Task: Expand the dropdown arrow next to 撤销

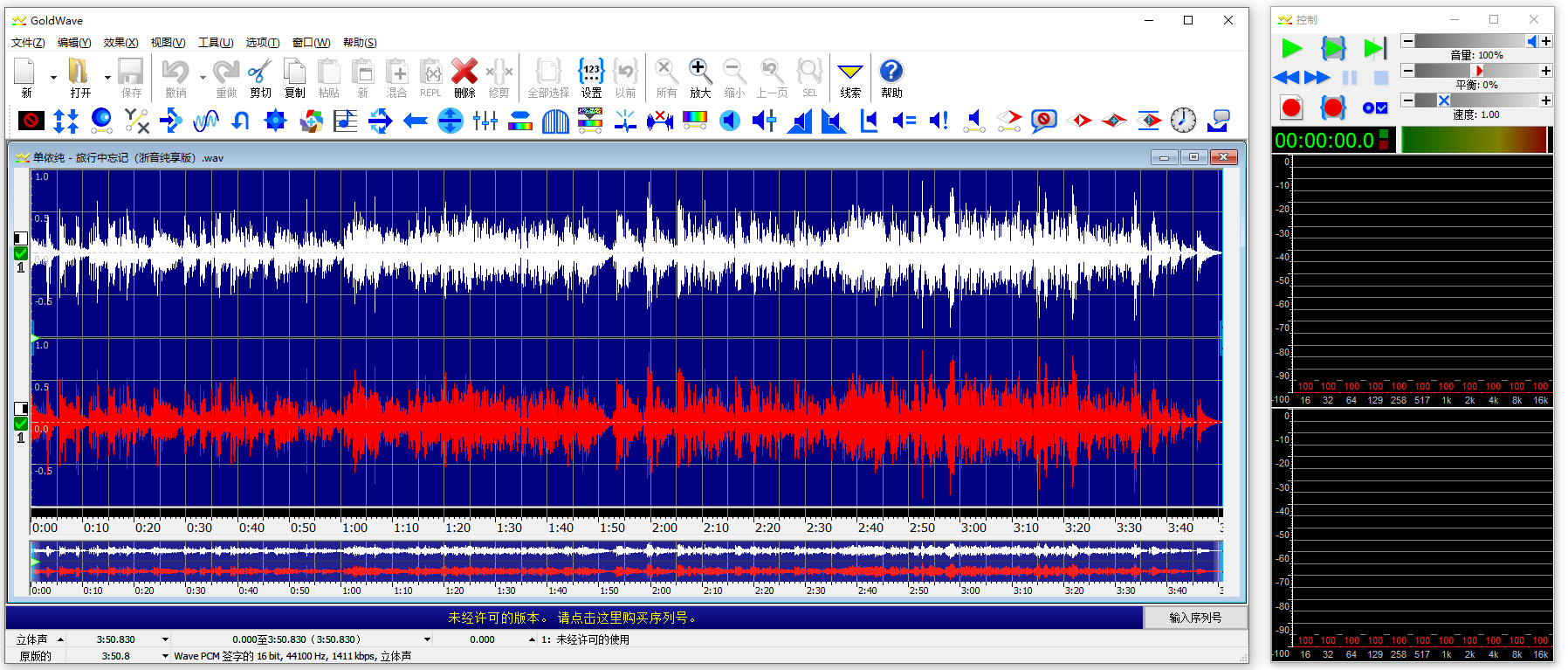Action: [x=203, y=77]
